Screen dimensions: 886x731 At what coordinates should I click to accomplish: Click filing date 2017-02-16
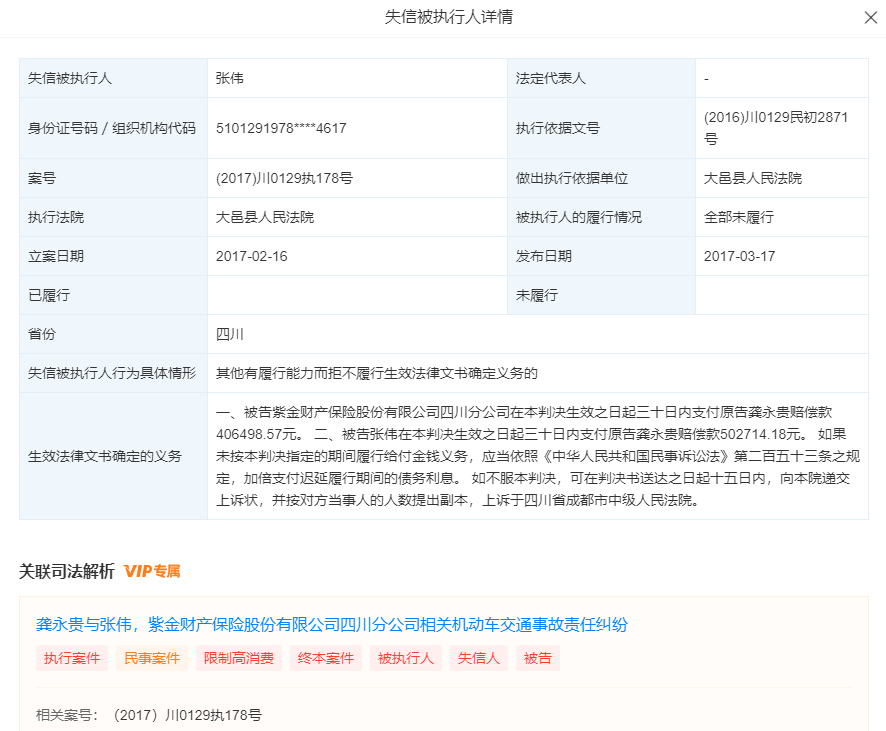click(251, 256)
